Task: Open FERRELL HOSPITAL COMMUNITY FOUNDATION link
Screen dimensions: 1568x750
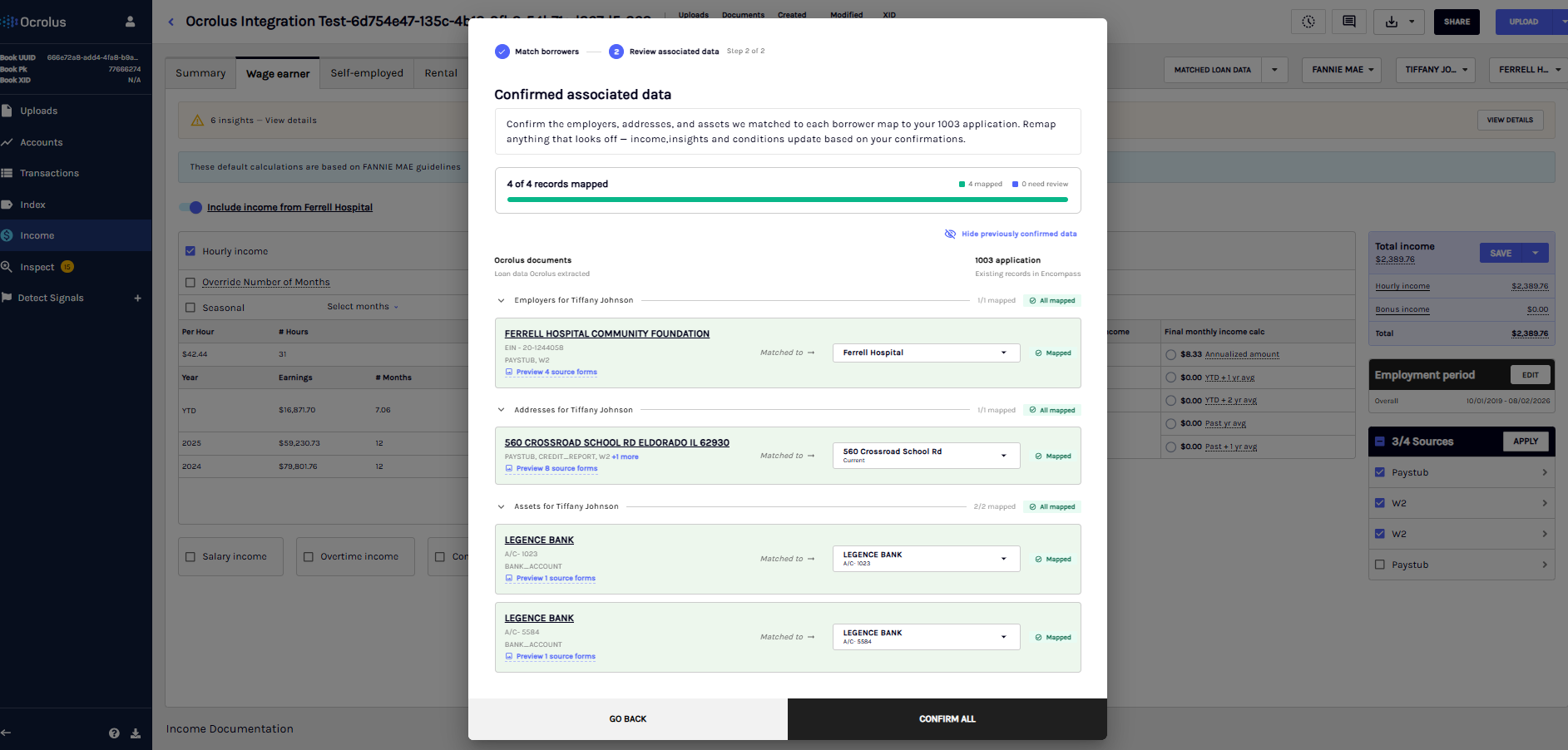Action: 607,334
